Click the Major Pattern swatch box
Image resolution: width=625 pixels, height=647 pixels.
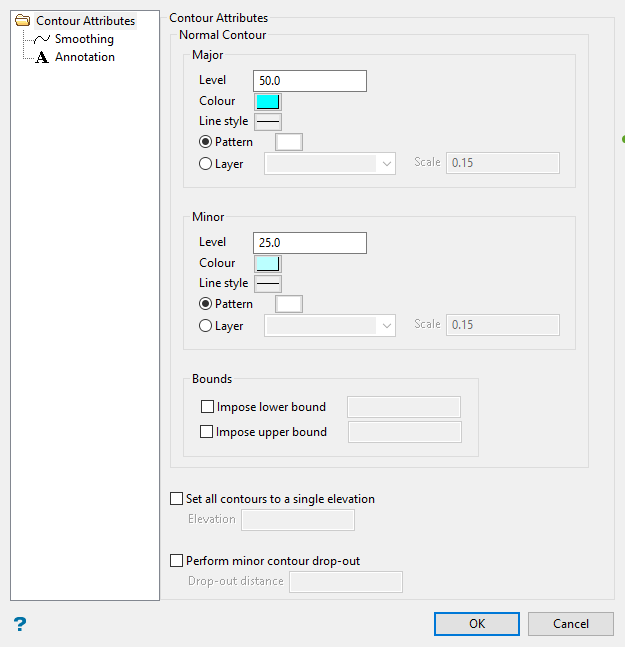coord(289,142)
